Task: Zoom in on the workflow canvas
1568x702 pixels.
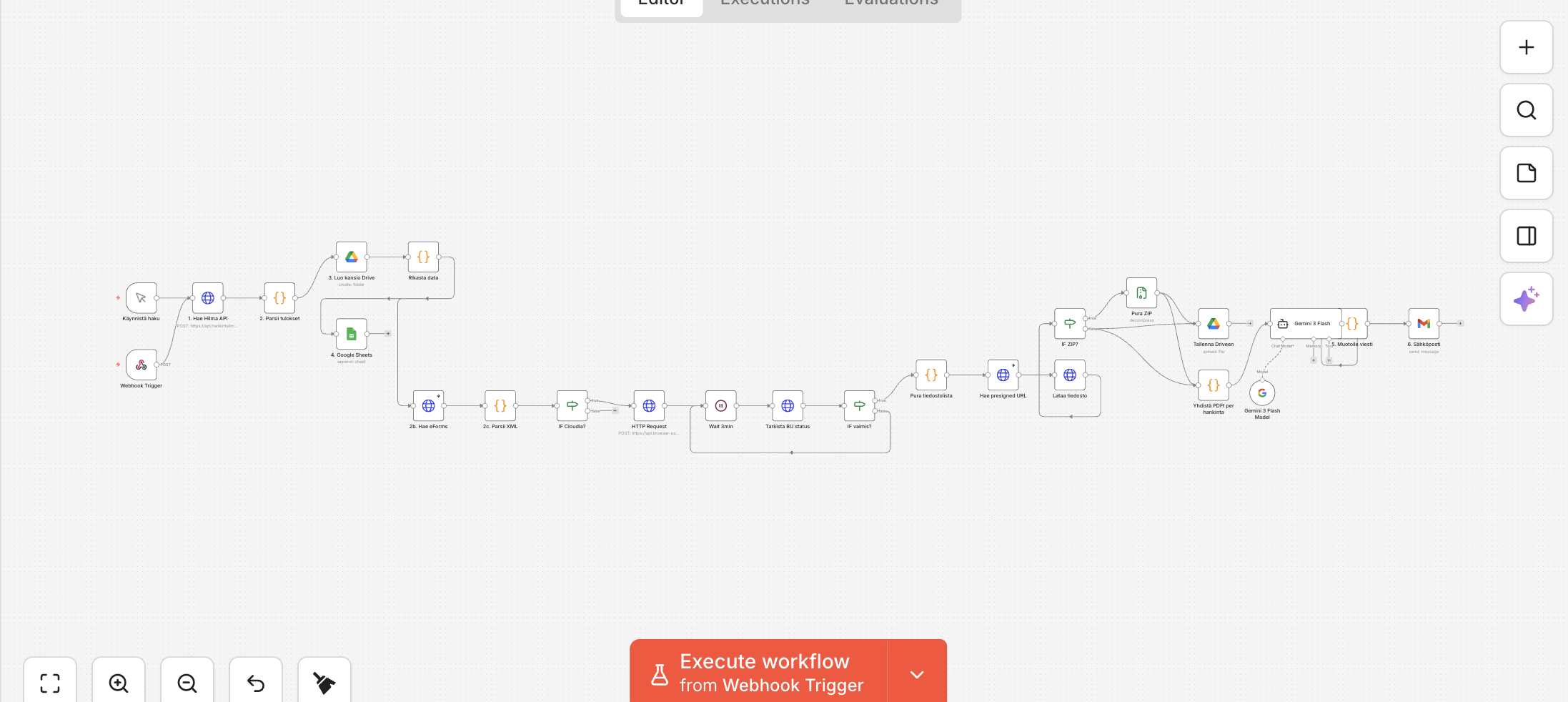Action: tap(119, 683)
